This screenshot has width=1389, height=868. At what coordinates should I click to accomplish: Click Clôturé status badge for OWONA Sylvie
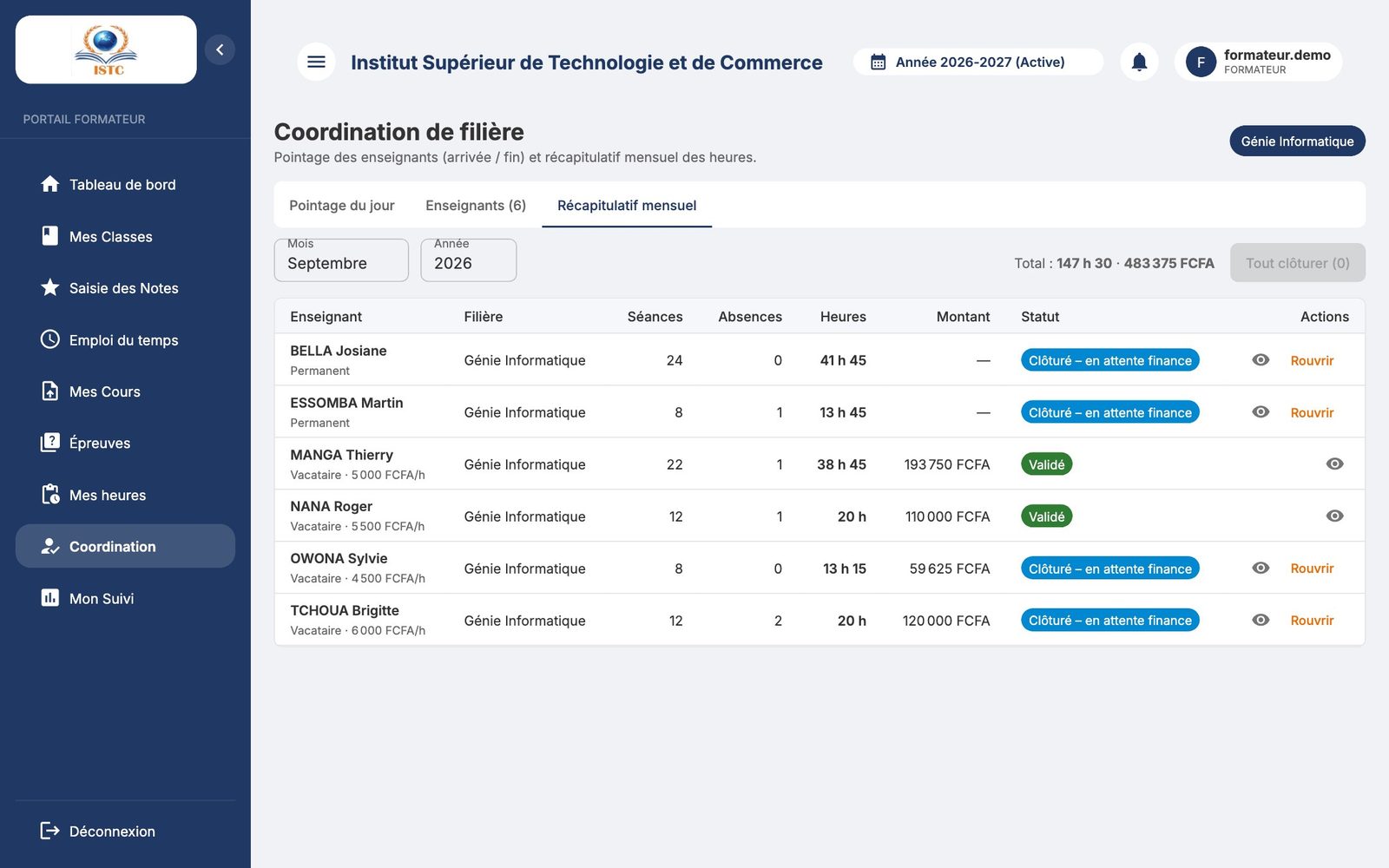[x=1110, y=569]
